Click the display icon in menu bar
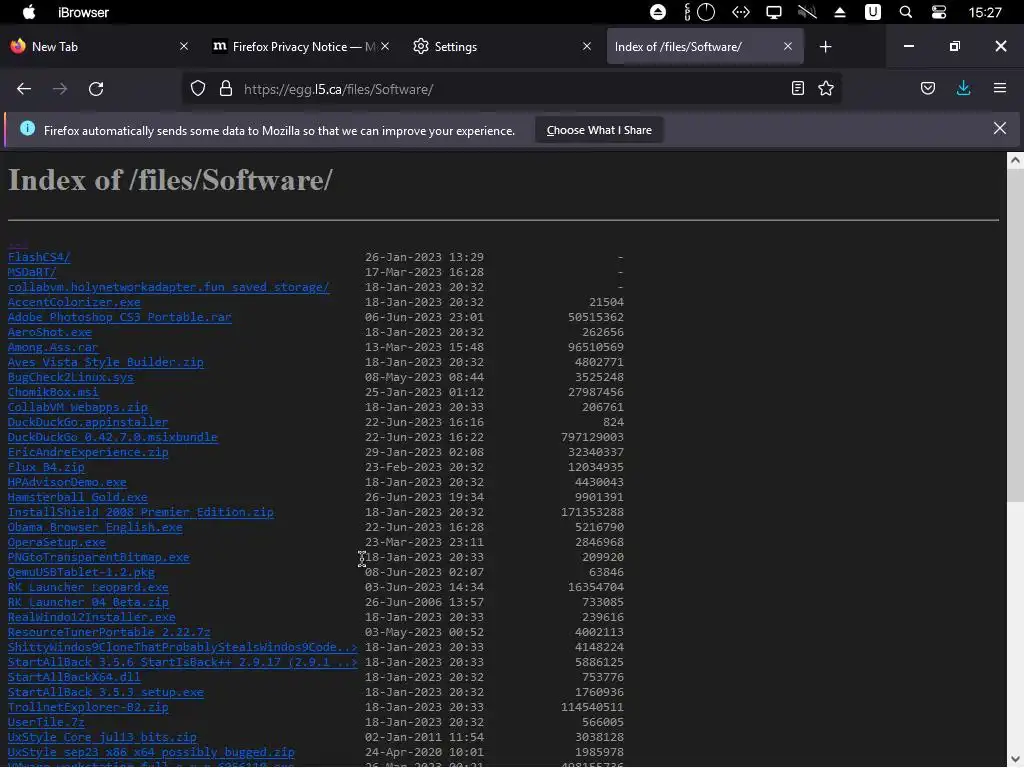Screen dimensions: 1024x768 click(x=774, y=12)
